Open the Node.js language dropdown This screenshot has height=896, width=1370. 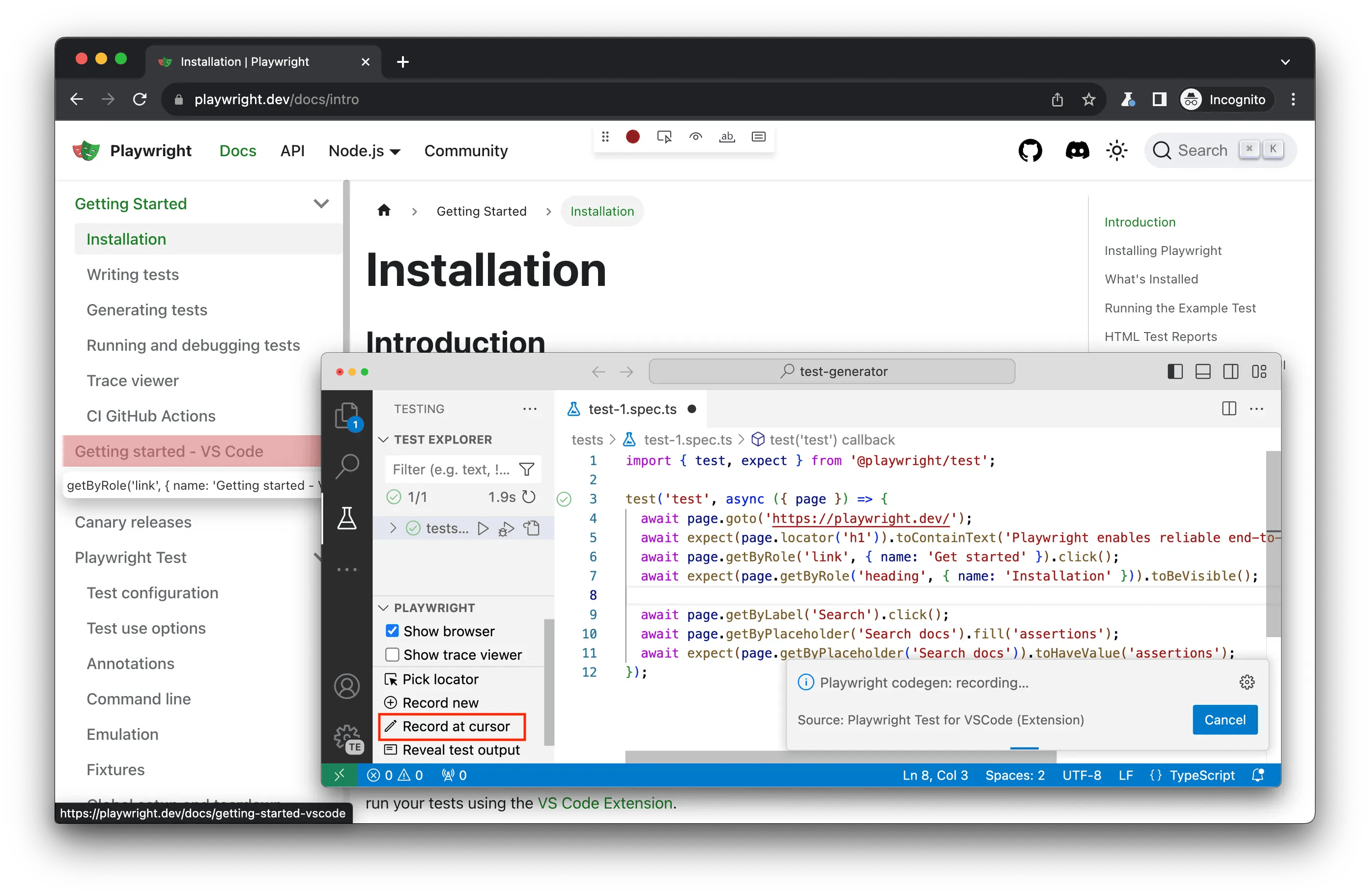[365, 151]
